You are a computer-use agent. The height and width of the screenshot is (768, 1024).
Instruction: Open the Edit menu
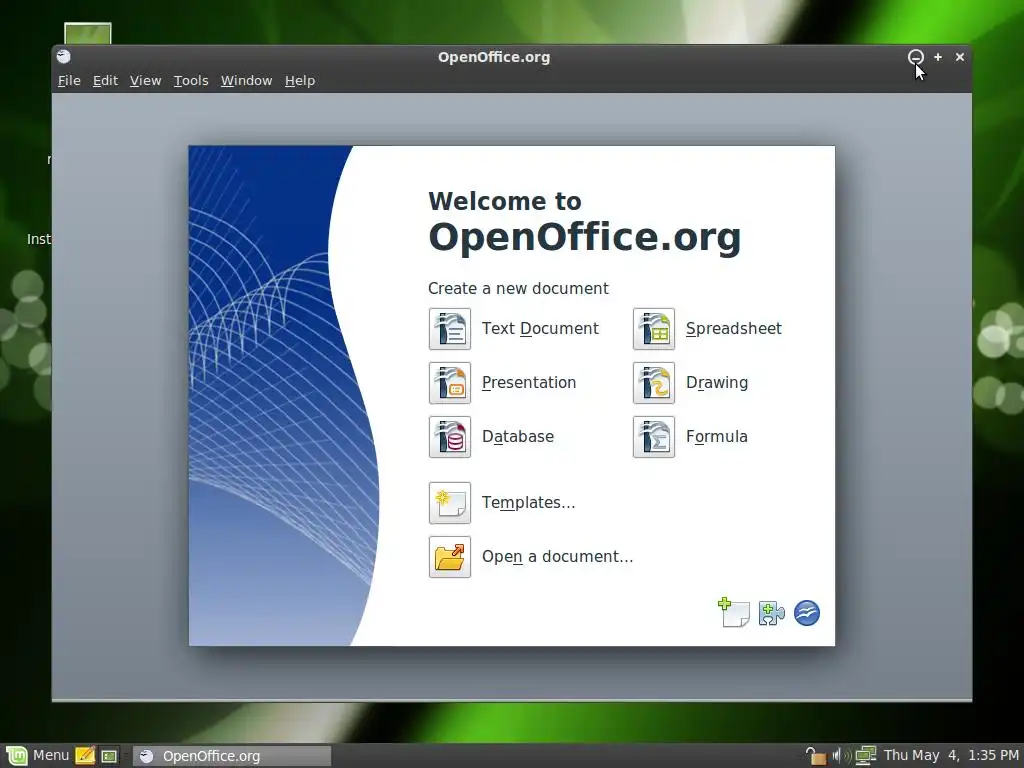pos(105,80)
